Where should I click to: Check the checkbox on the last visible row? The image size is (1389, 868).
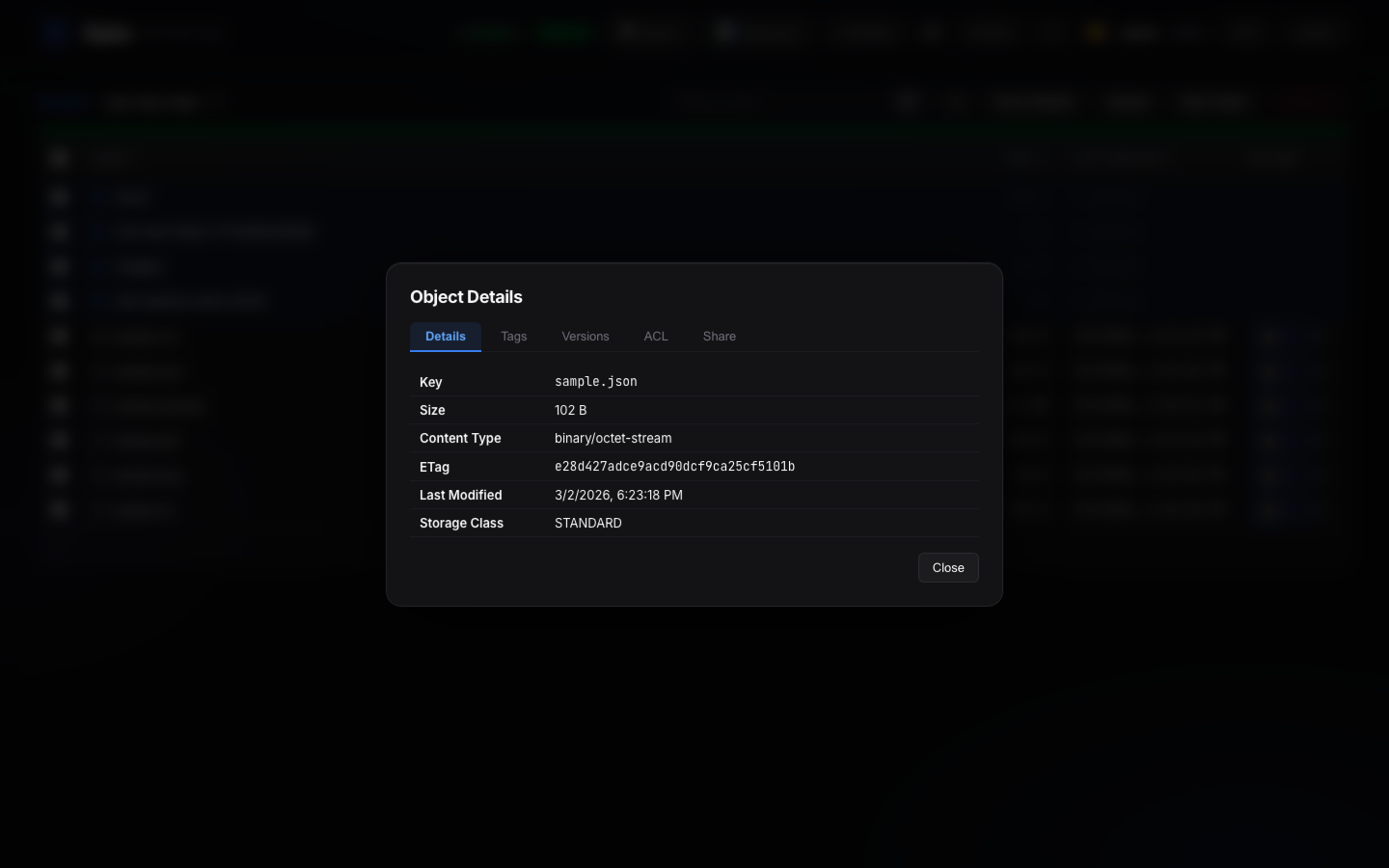point(59,510)
